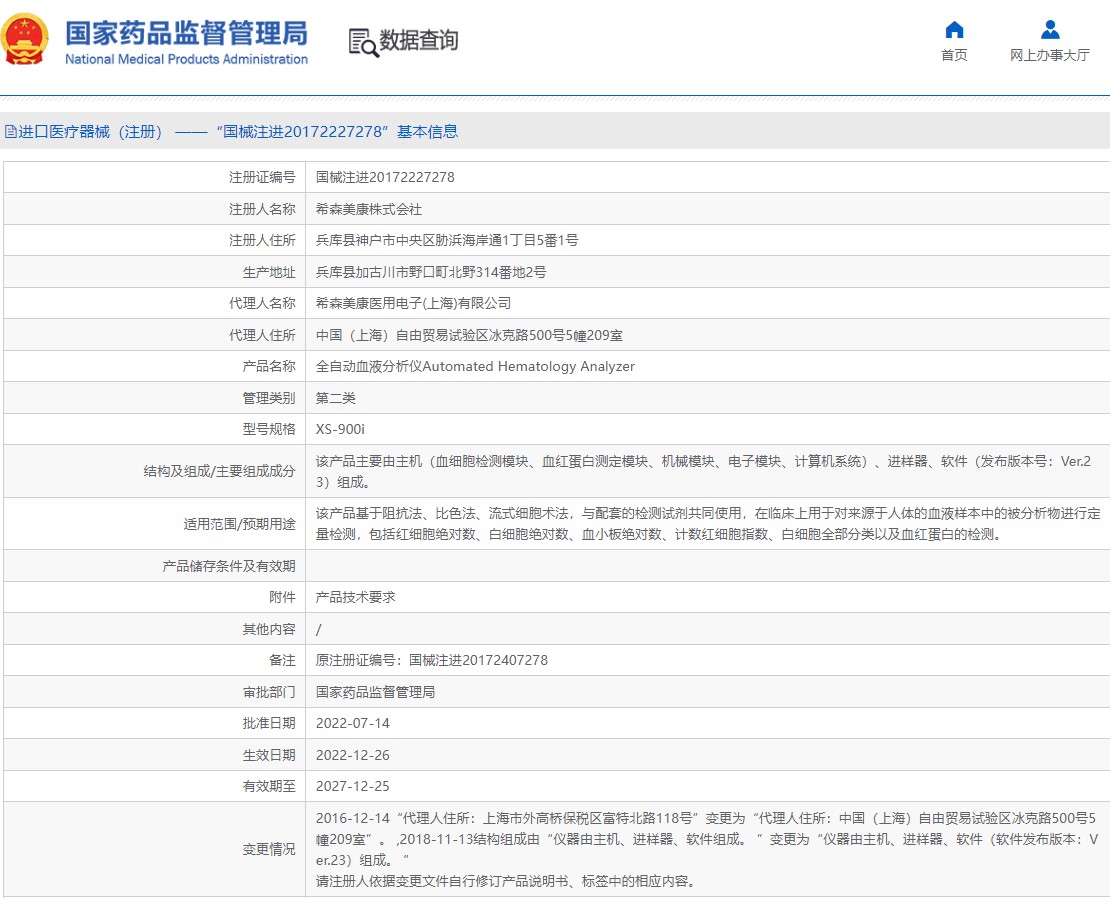Select registration number 国械注进20172227278 in table

[x=385, y=177]
